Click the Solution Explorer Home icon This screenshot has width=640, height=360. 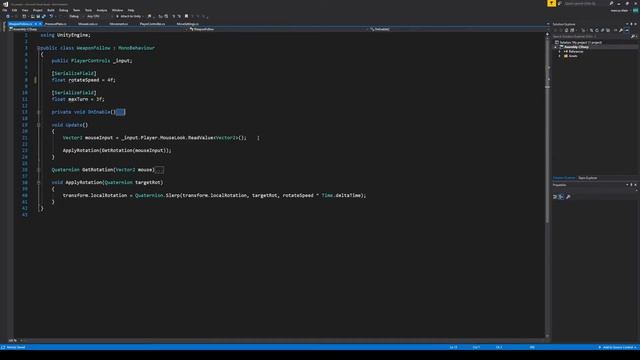pos(567,30)
